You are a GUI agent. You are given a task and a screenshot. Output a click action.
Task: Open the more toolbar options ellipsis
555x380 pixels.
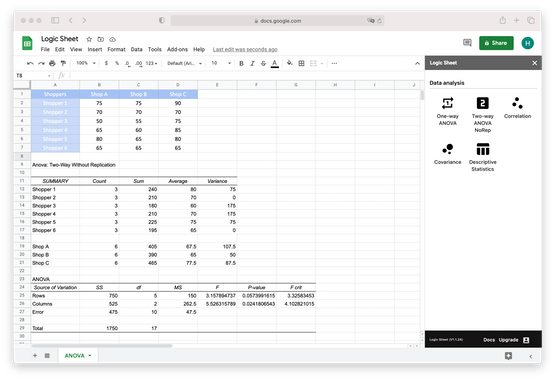(x=334, y=63)
